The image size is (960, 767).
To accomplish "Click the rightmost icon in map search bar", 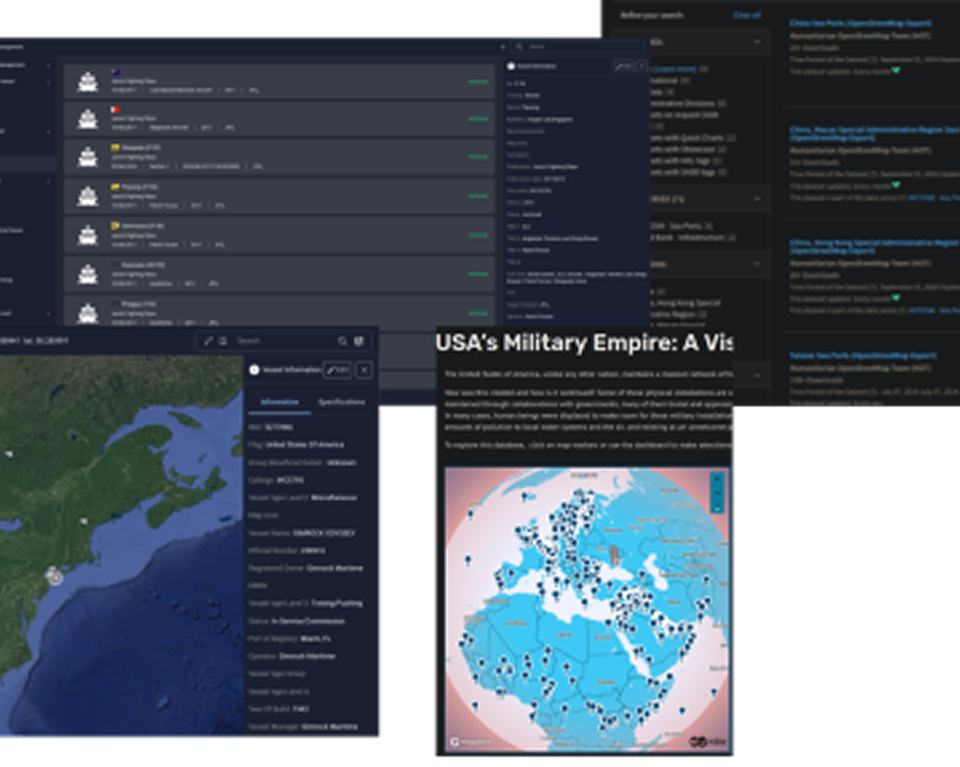I will 359,341.
